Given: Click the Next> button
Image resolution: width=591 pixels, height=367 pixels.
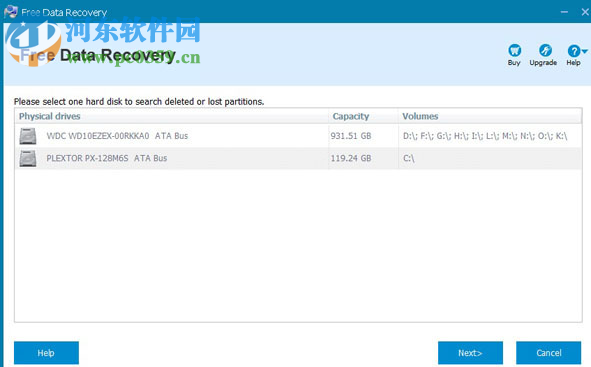Looking at the screenshot, I should click(470, 353).
